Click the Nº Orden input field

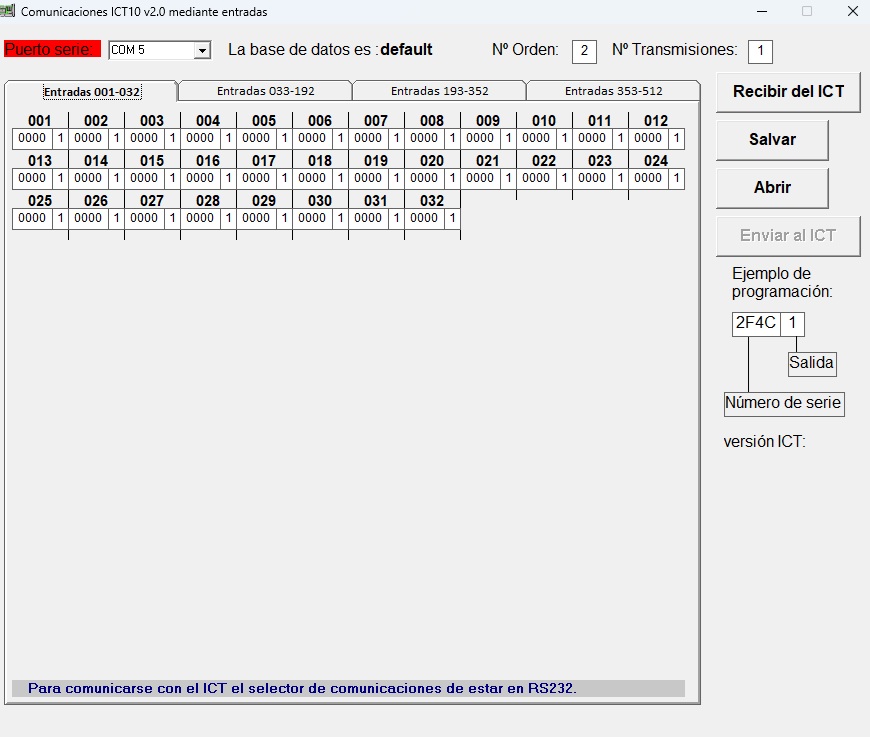click(584, 52)
